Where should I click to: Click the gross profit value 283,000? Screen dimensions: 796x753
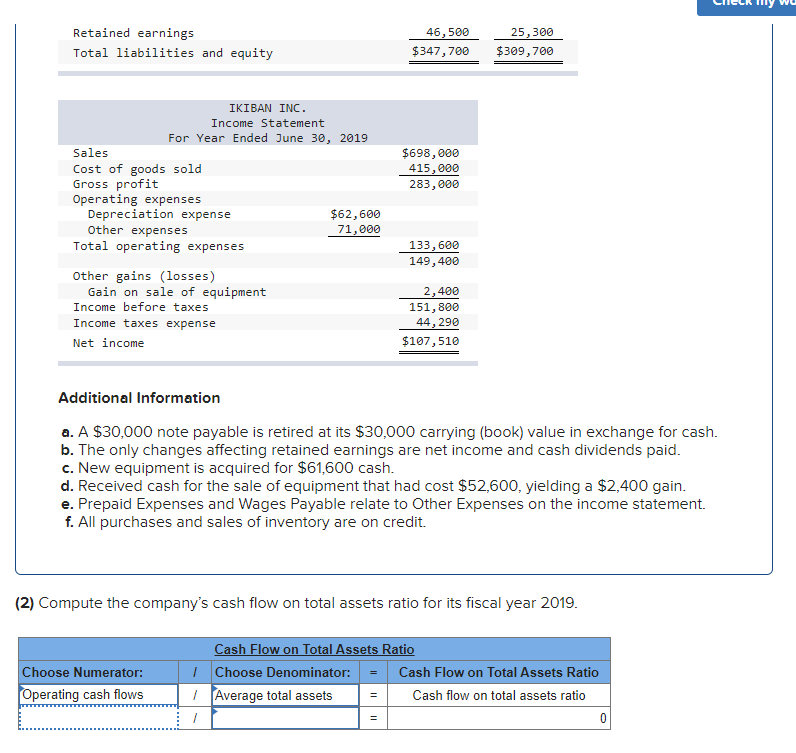pyautogui.click(x=434, y=184)
